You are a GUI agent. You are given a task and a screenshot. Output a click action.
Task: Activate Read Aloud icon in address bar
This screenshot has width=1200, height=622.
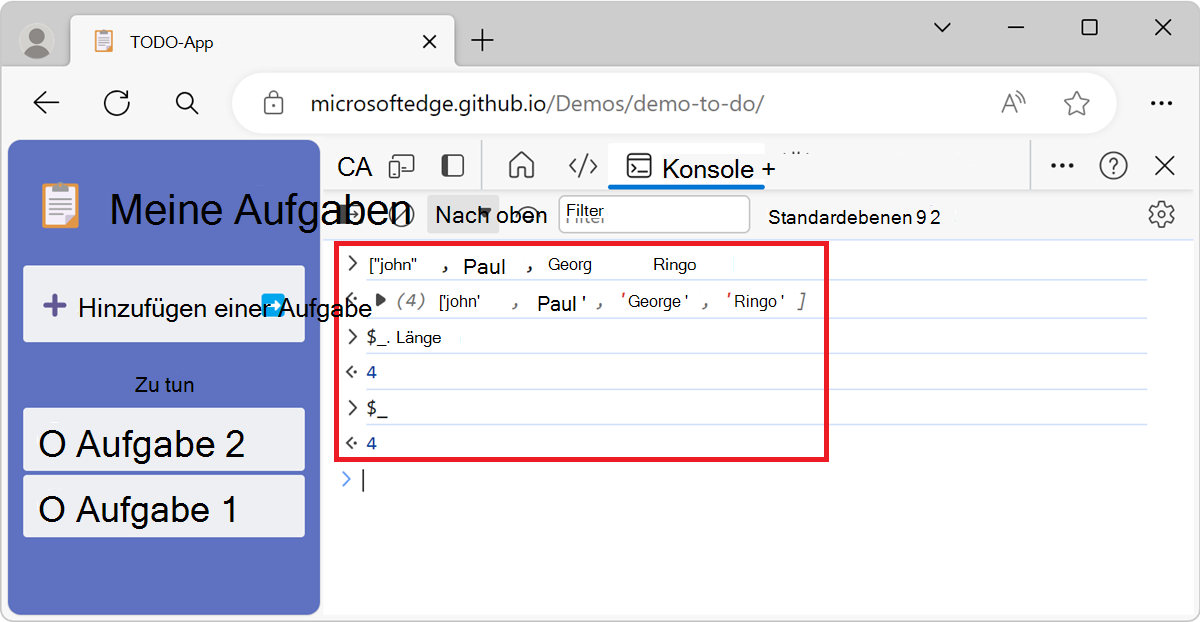(1014, 103)
